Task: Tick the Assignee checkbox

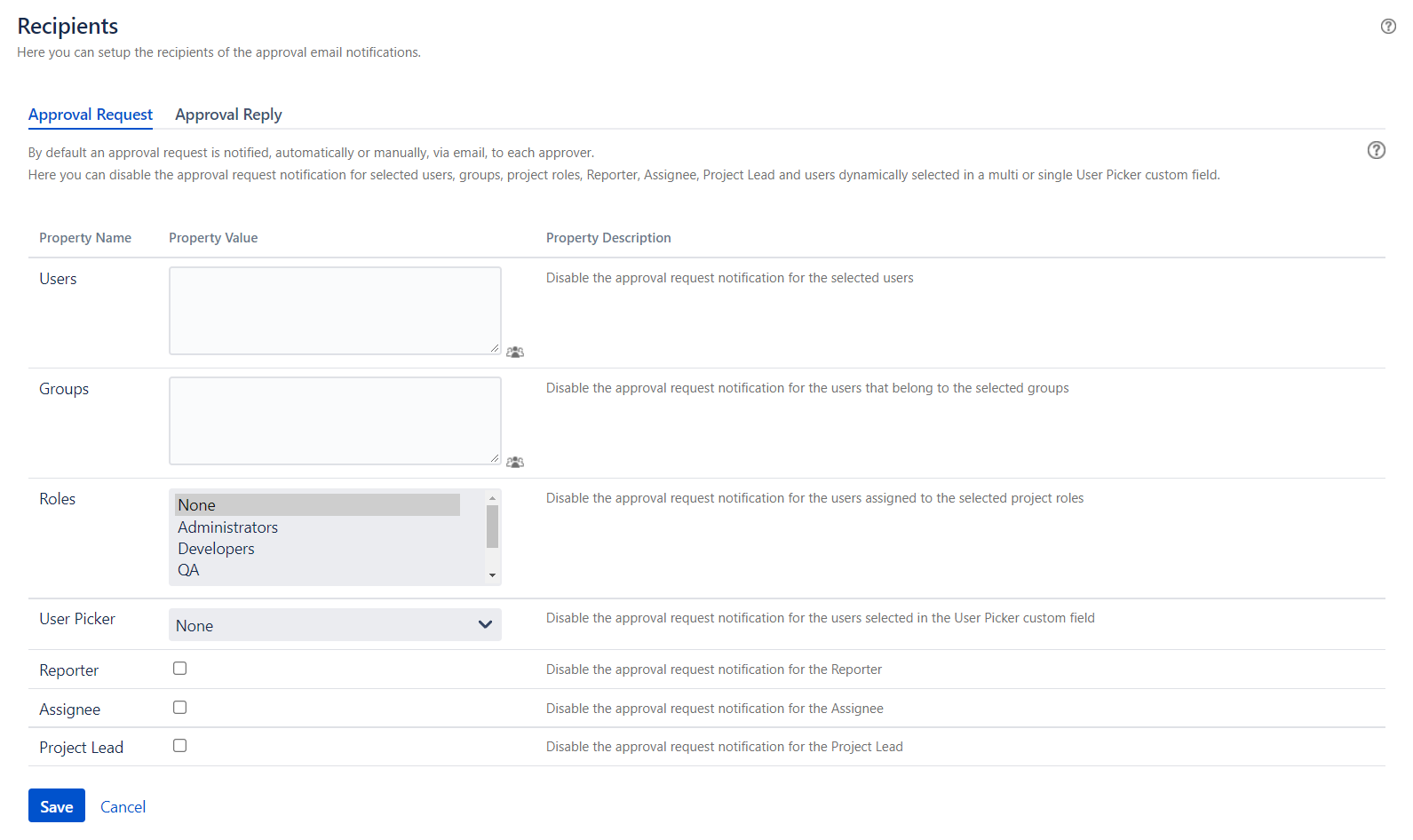Action: [180, 708]
